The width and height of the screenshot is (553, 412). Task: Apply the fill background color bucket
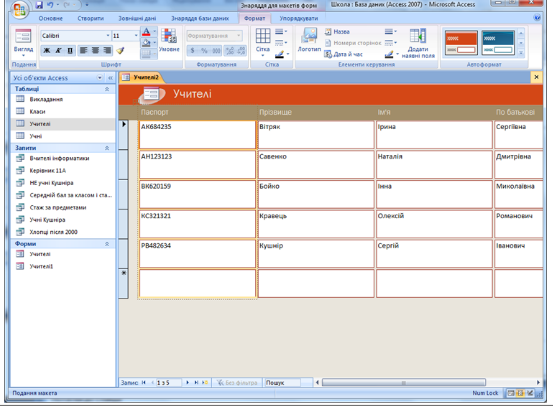point(146,43)
